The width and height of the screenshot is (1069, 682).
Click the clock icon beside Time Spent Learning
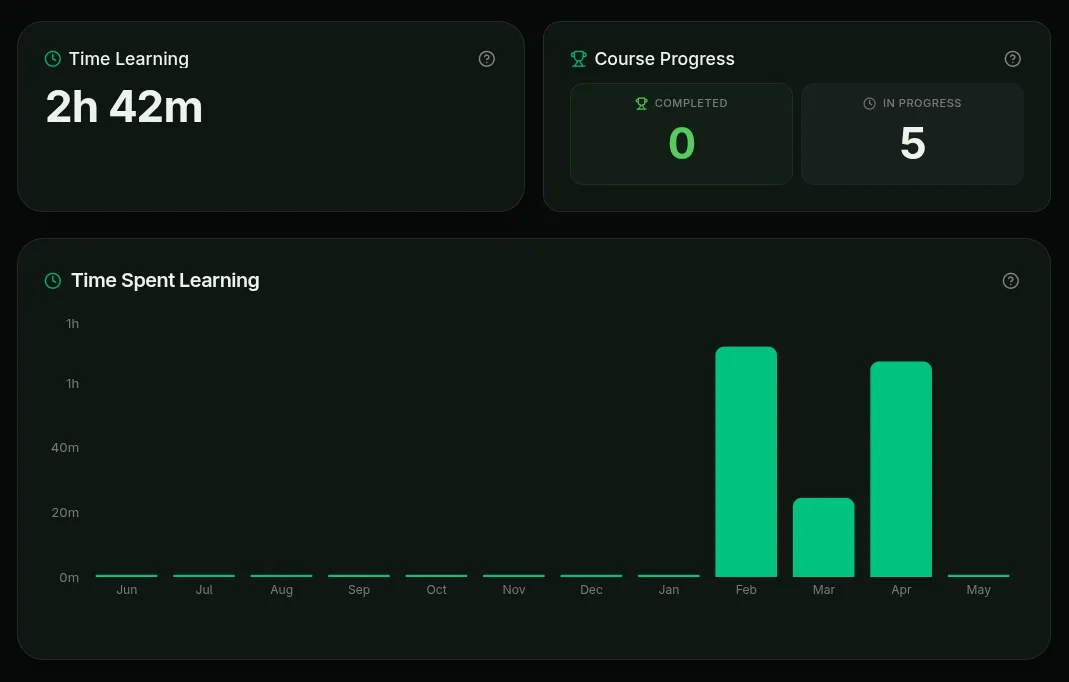pyautogui.click(x=52, y=280)
